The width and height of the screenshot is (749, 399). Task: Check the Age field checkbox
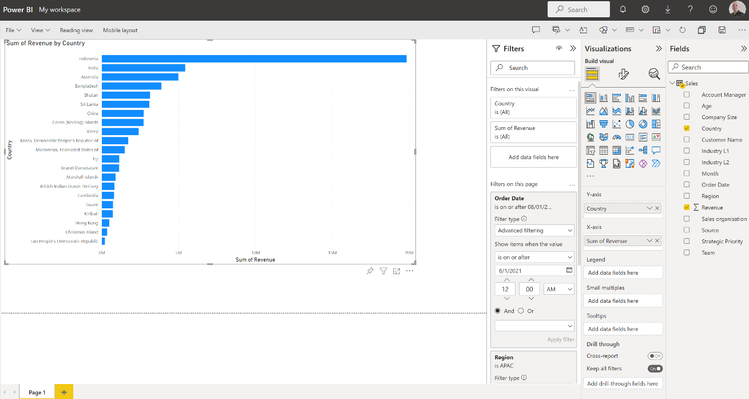point(687,106)
